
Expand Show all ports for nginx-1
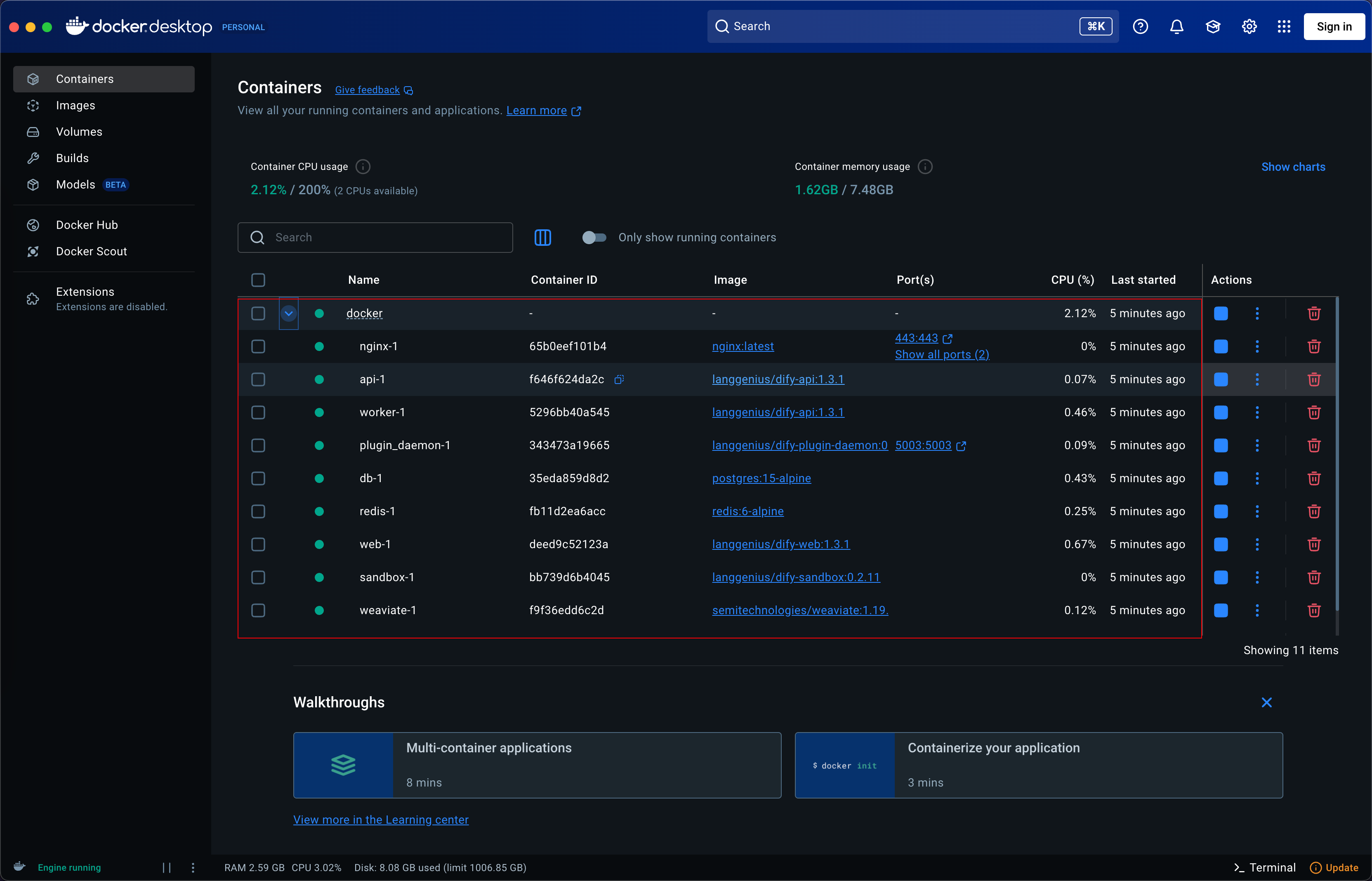[x=942, y=355]
